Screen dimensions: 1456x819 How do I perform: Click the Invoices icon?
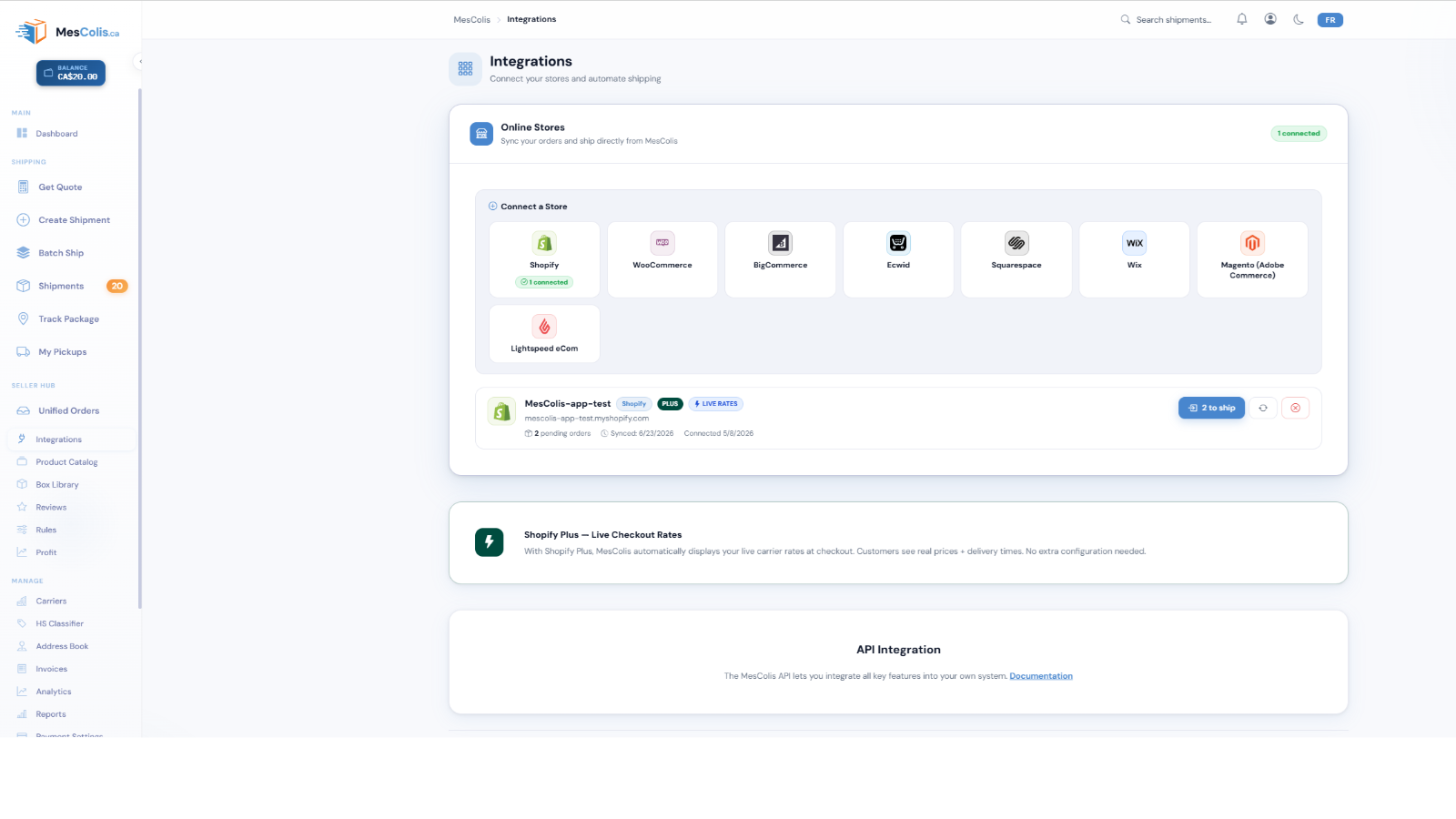[x=22, y=669]
